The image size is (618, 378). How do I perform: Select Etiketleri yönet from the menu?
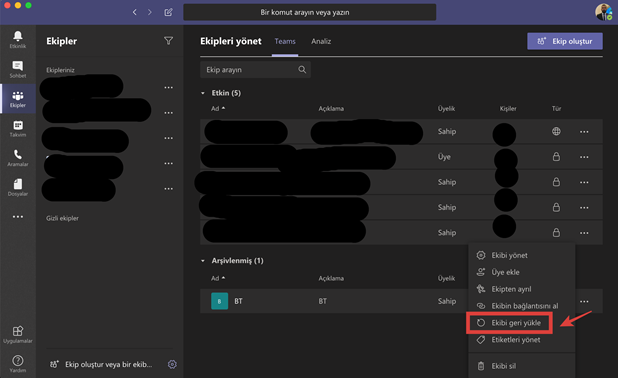coord(516,340)
